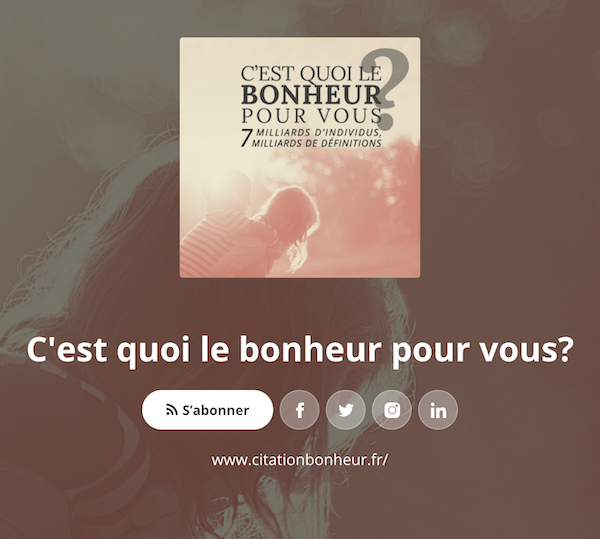Click "C'EST QUOI LE" line on cover
The width and height of the screenshot is (600, 539).
311,73
